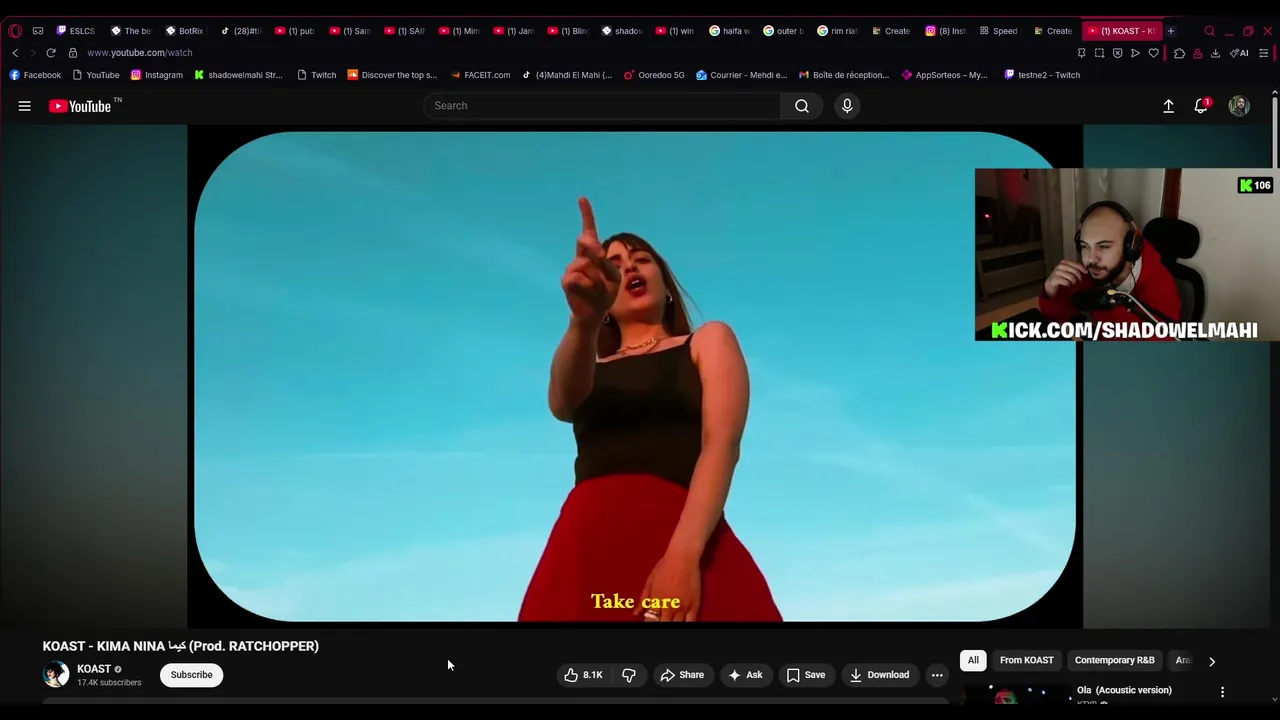Open the player play icon in toolbar
The width and height of the screenshot is (1280, 720).
1135,53
